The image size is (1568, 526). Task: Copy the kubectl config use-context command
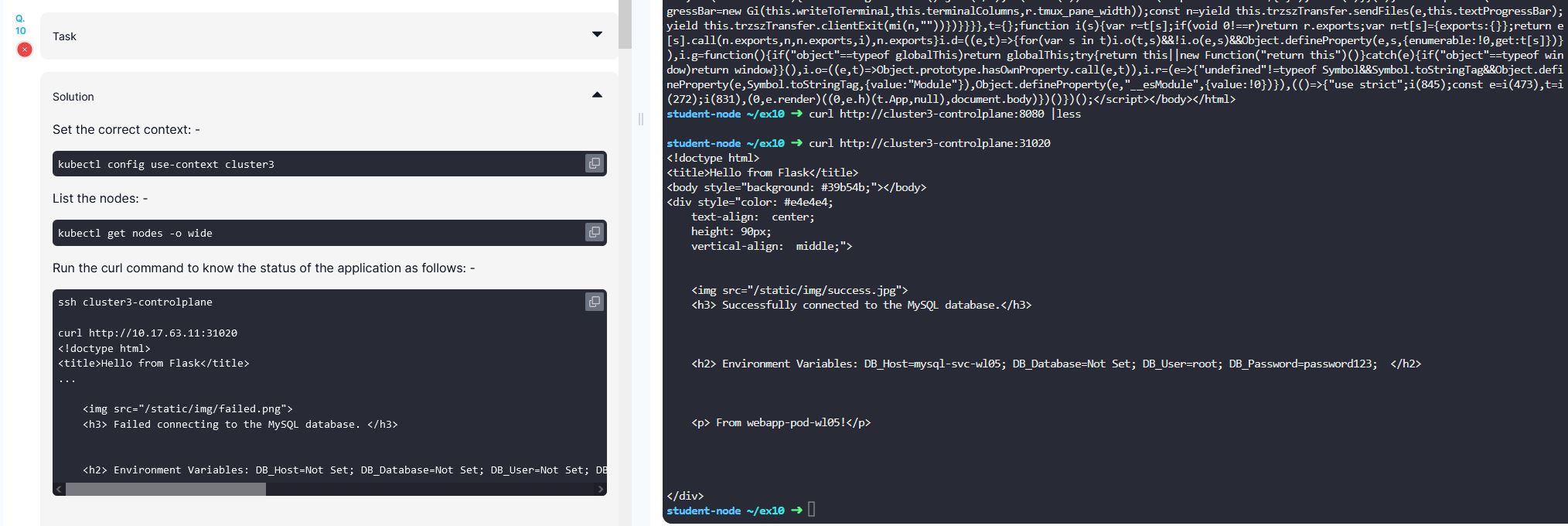click(x=594, y=163)
